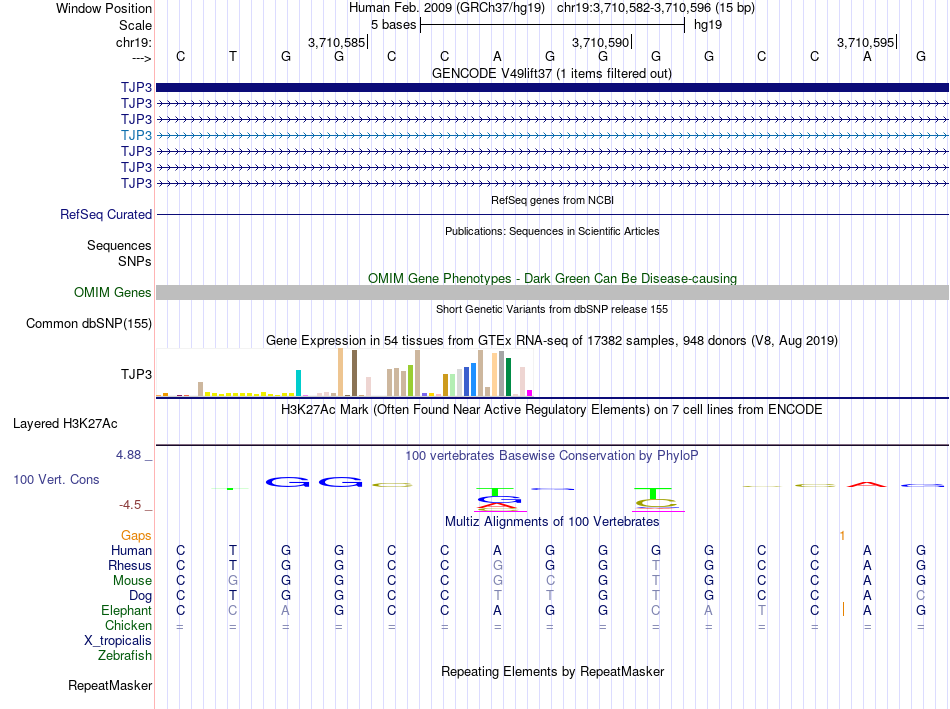Click the Window Position track label

[104, 8]
